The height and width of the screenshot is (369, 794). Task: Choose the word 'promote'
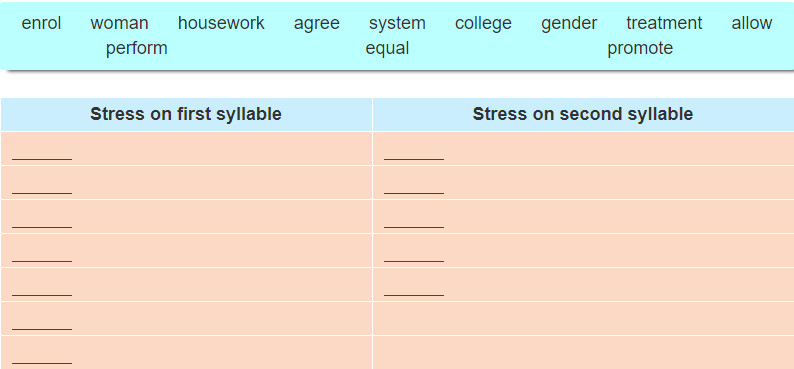coord(640,49)
